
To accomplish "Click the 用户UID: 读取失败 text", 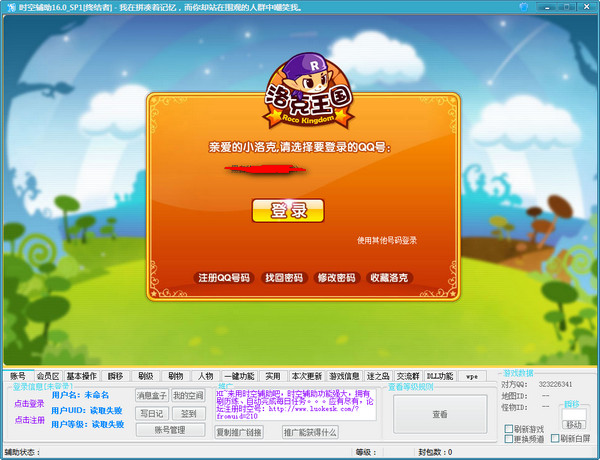I will 86,410.
